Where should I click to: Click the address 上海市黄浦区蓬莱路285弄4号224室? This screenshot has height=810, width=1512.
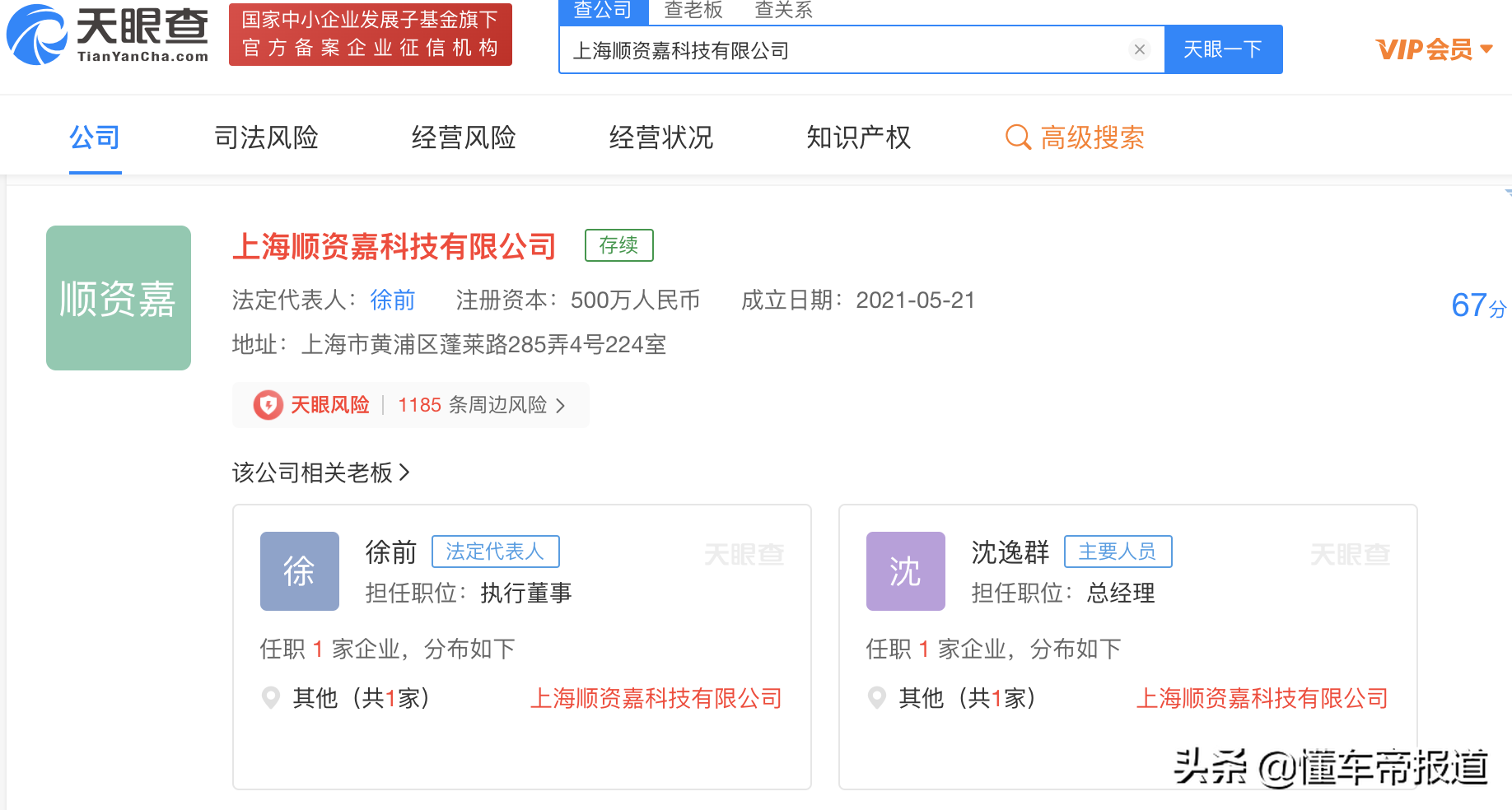pos(484,344)
